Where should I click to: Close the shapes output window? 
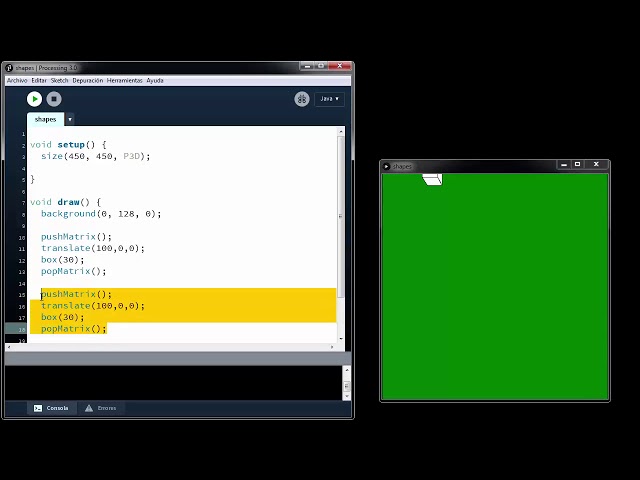[x=596, y=164]
